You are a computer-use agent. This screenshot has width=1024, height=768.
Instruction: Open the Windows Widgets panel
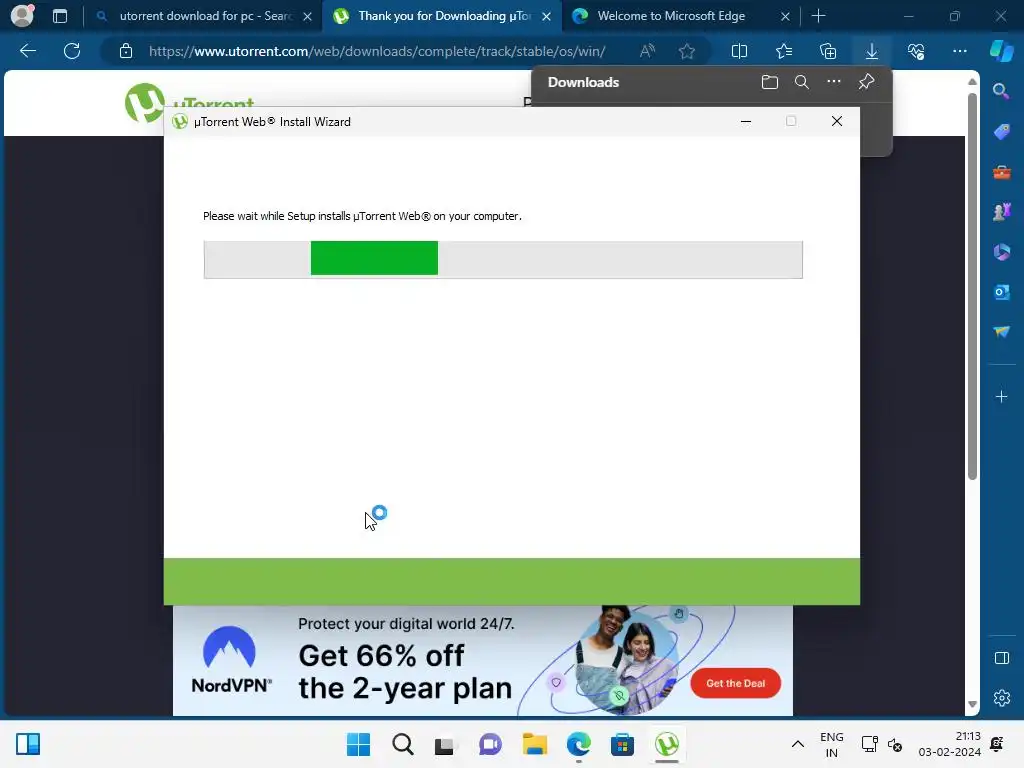[27, 744]
